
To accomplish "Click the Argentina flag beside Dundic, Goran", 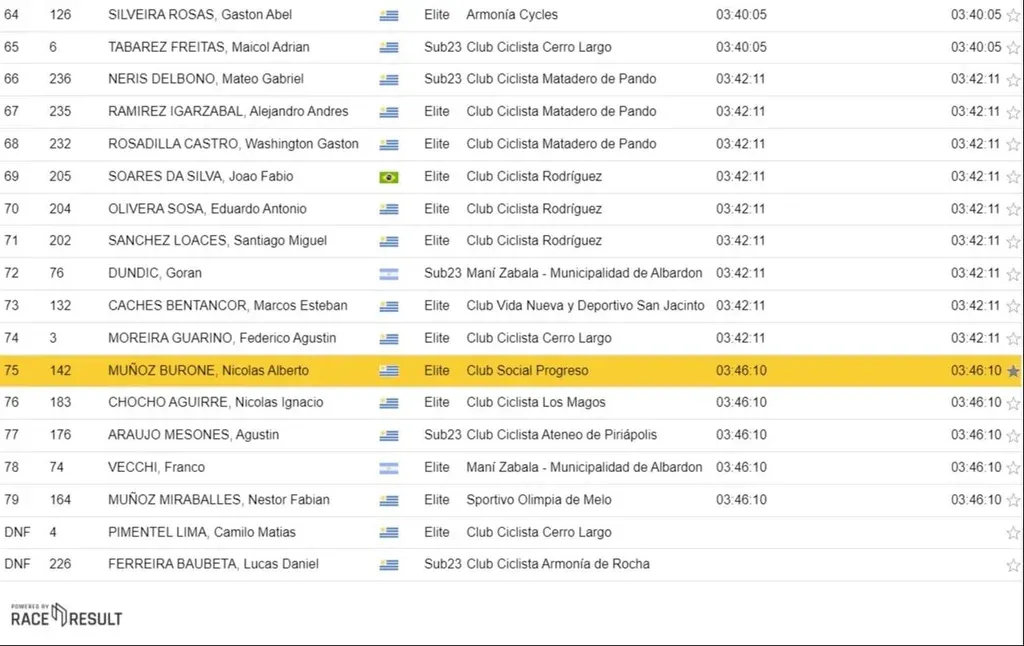I will (x=388, y=274).
